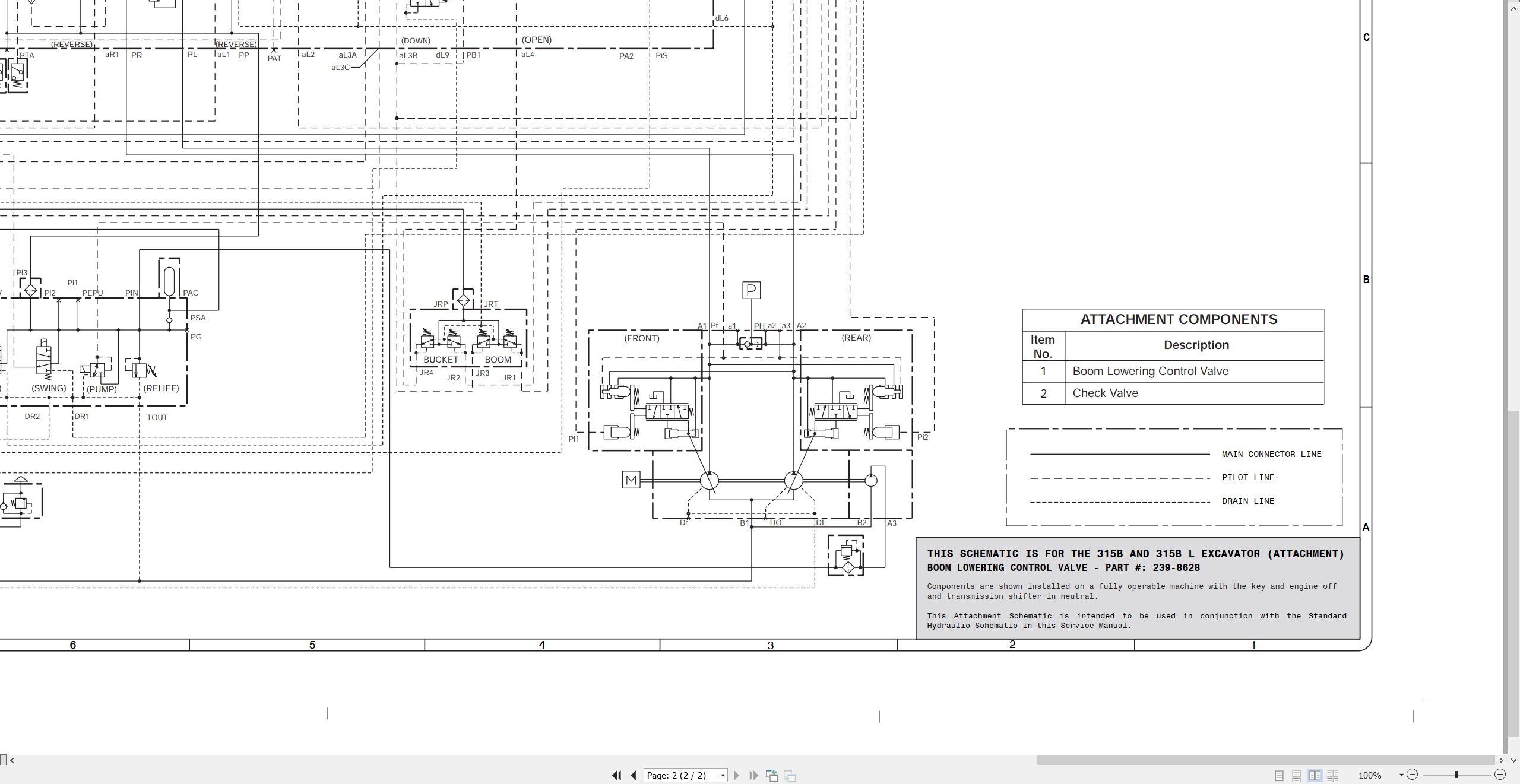The height and width of the screenshot is (784, 1520).
Task: Switch to continuous page layout
Action: point(1297,775)
